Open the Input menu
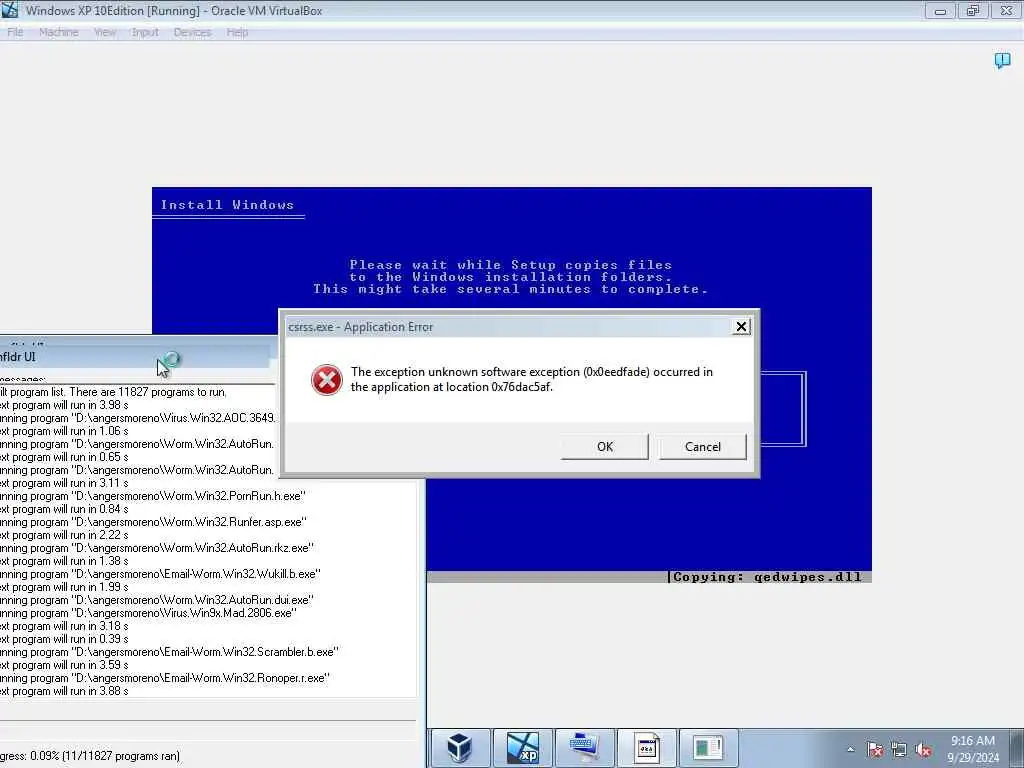 point(145,32)
